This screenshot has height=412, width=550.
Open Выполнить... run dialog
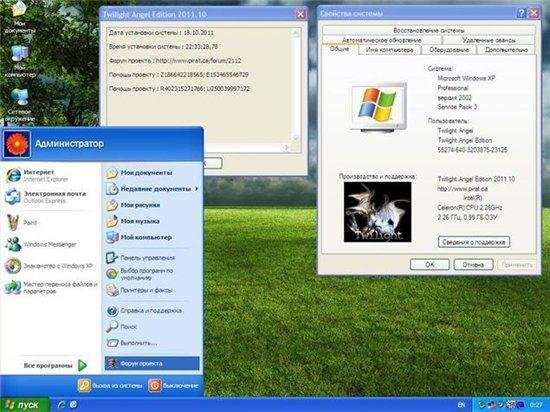click(x=132, y=343)
